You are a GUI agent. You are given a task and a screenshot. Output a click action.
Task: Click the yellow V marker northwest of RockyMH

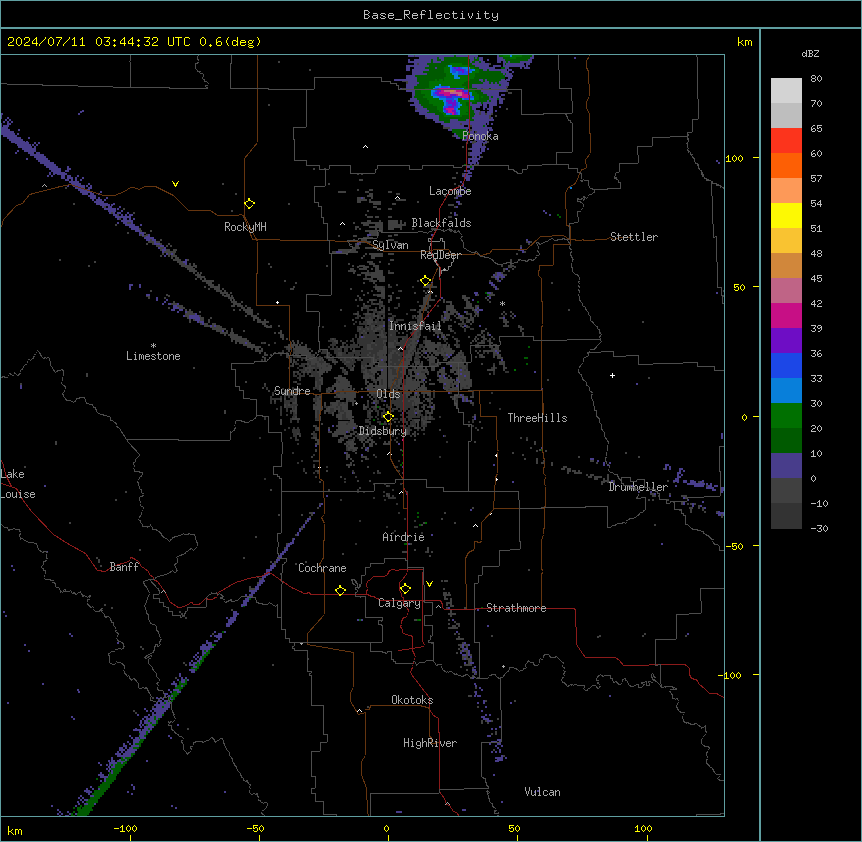tap(175, 184)
